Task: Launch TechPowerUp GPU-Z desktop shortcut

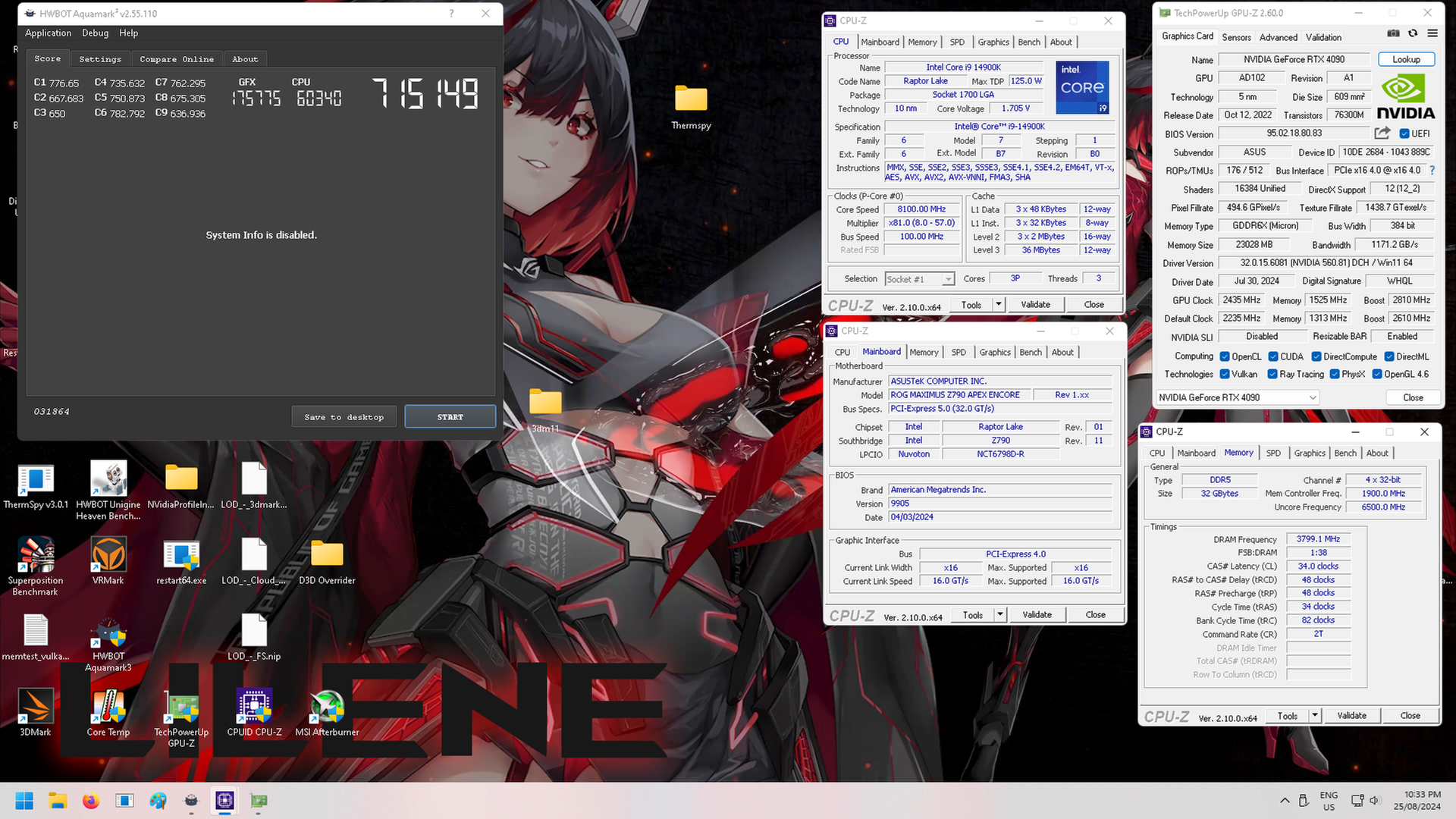Action: 181,718
